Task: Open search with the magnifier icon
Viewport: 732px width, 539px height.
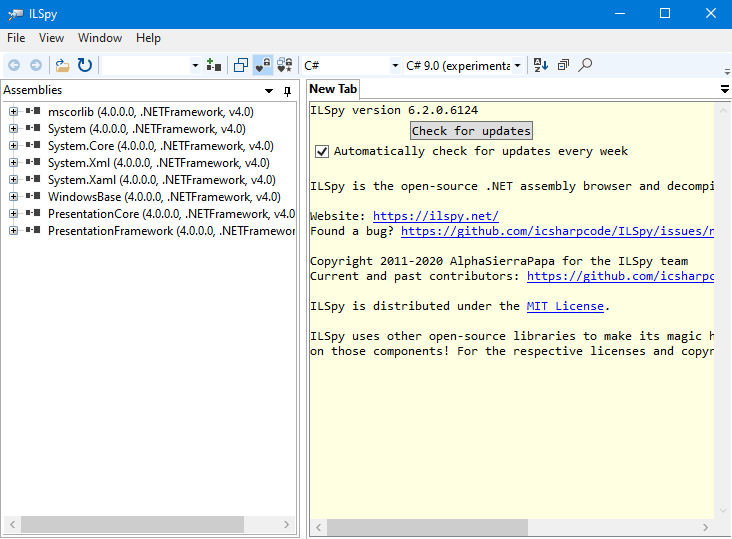Action: pos(585,65)
